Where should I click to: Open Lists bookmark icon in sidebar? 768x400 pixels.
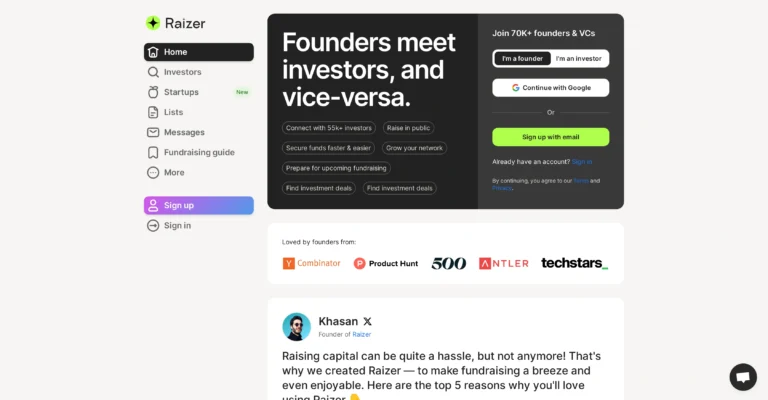tap(153, 112)
